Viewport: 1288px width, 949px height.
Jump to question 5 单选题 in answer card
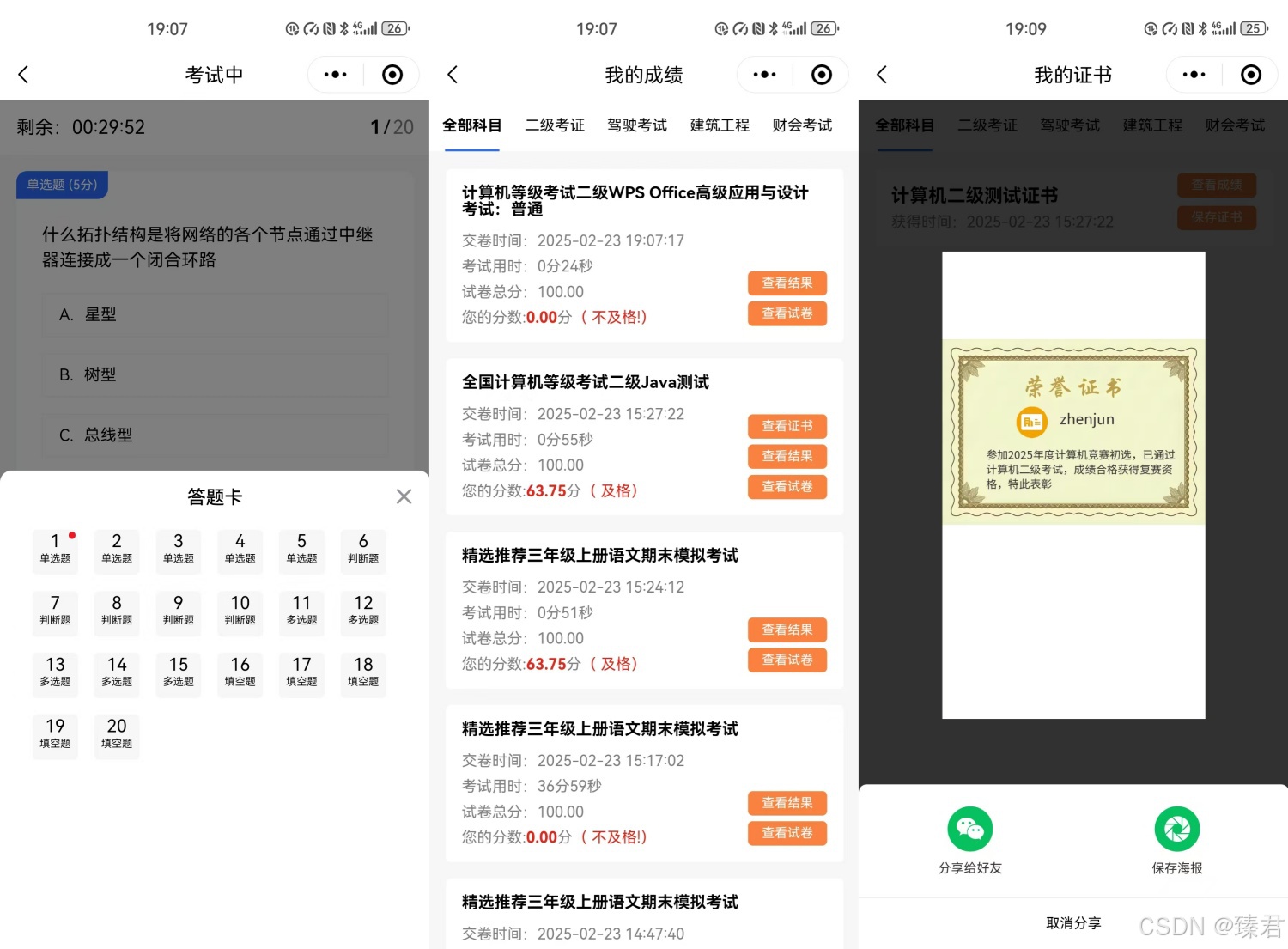[301, 551]
